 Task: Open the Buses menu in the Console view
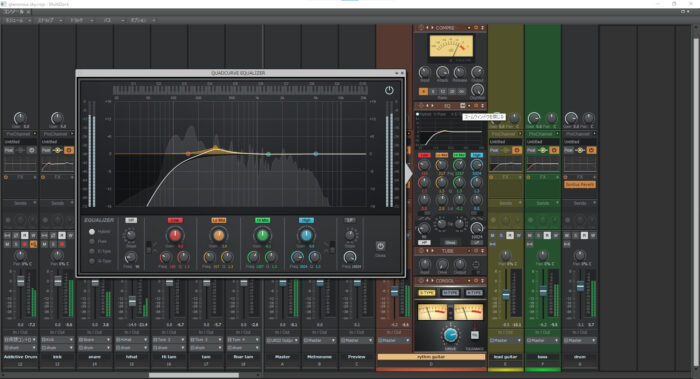coord(112,20)
